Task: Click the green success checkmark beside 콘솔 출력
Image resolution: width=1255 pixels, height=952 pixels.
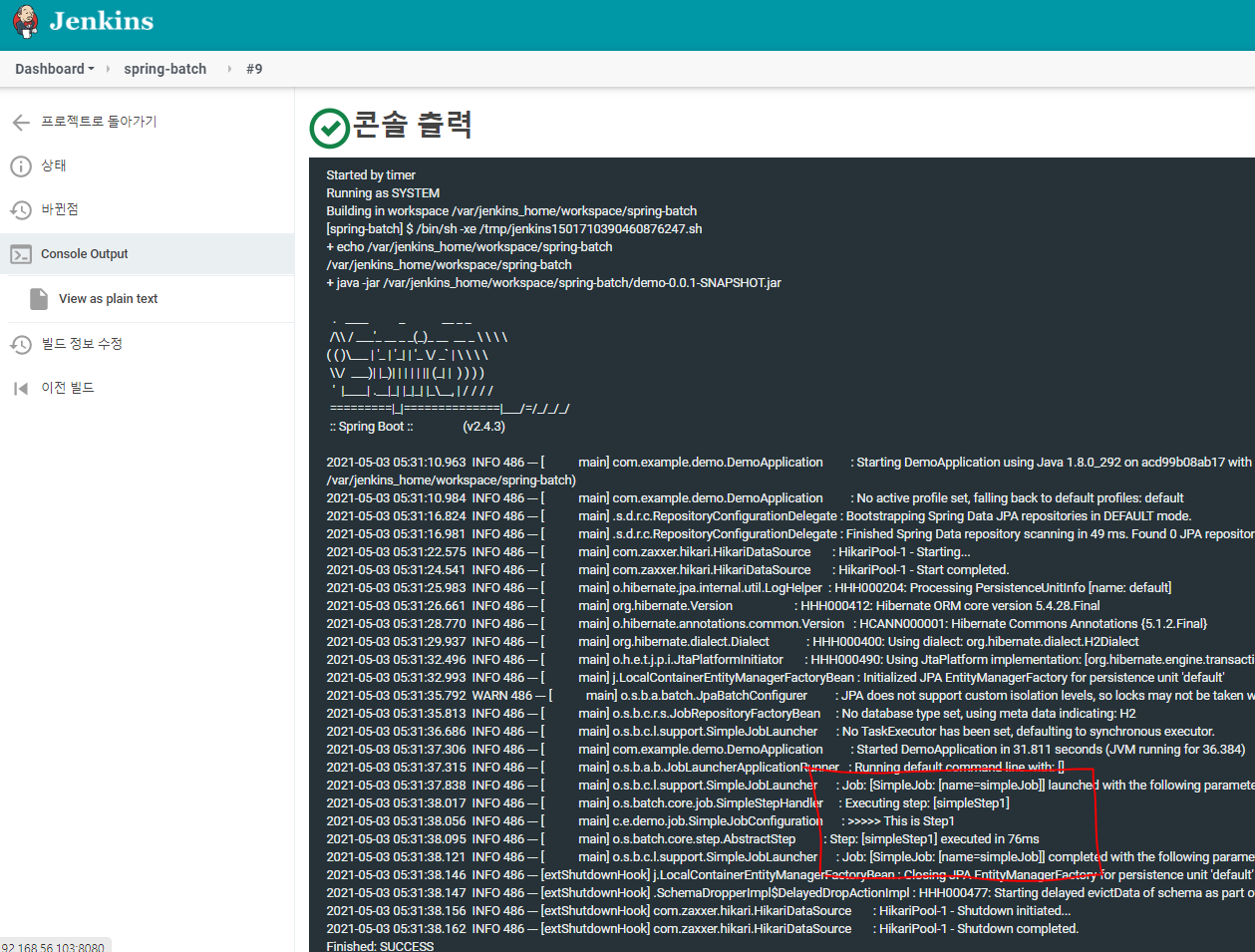Action: point(329,129)
